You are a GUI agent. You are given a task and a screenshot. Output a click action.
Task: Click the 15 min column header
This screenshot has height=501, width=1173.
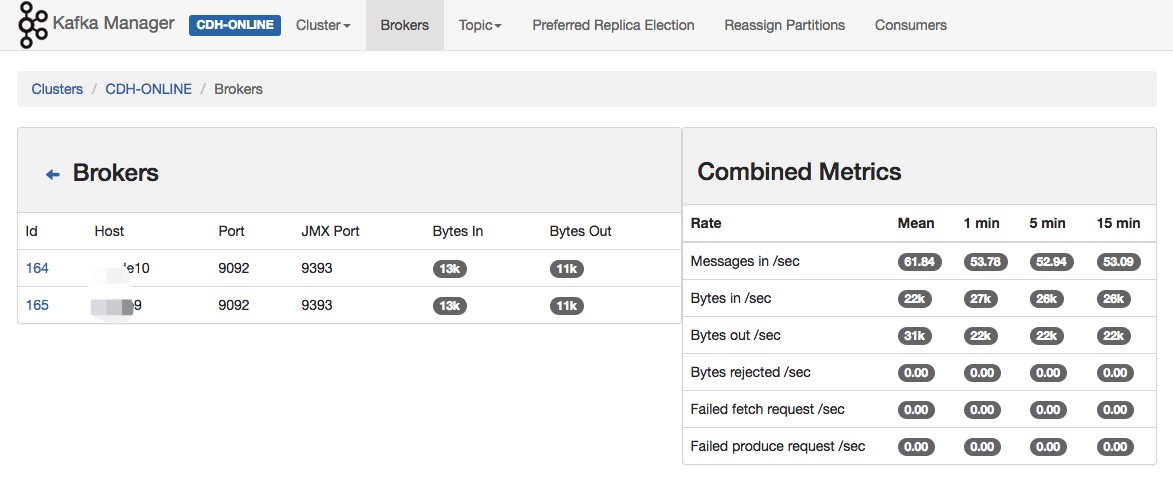[x=1118, y=223]
